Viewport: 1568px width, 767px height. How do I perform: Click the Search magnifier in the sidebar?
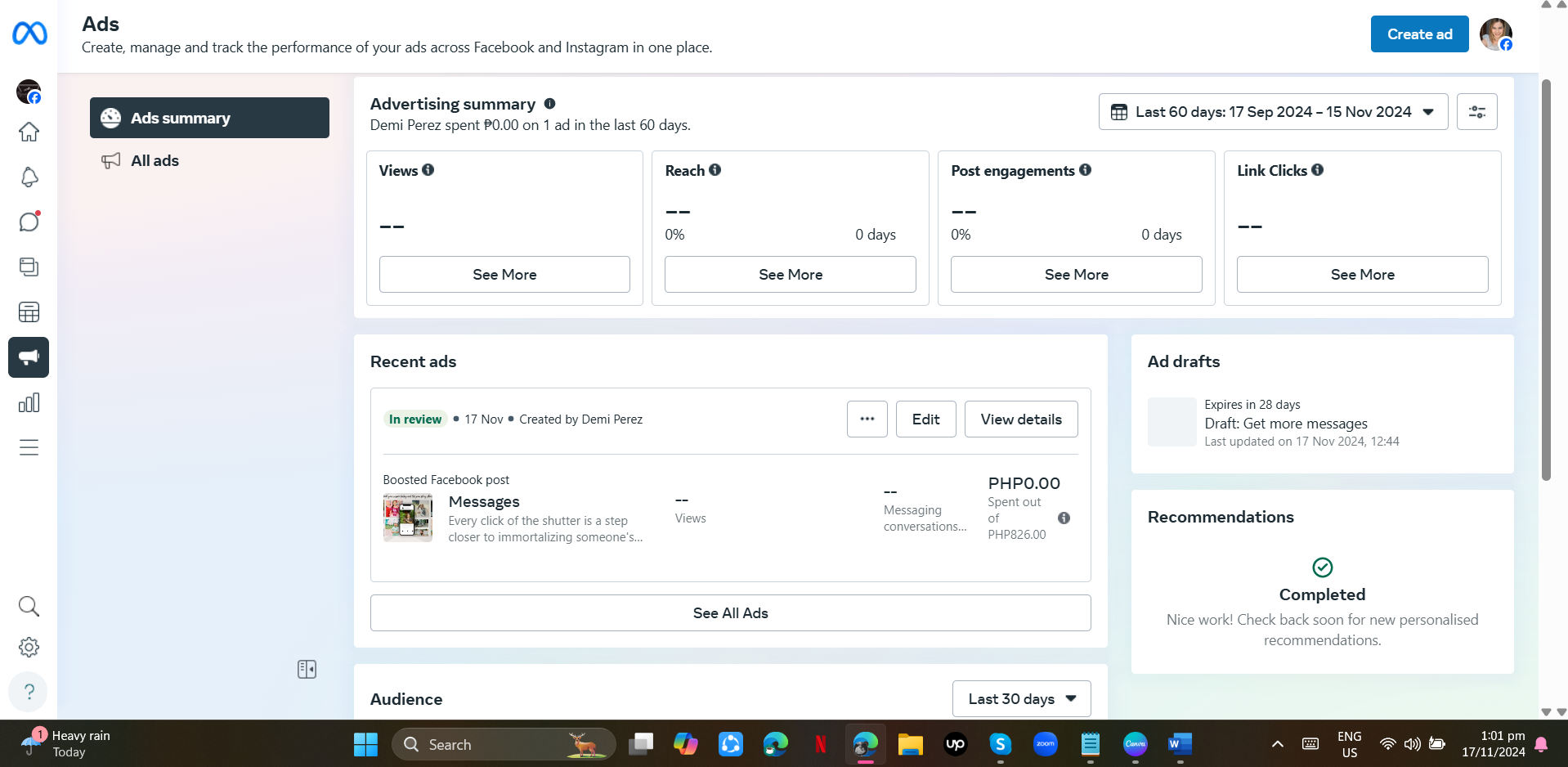29,606
